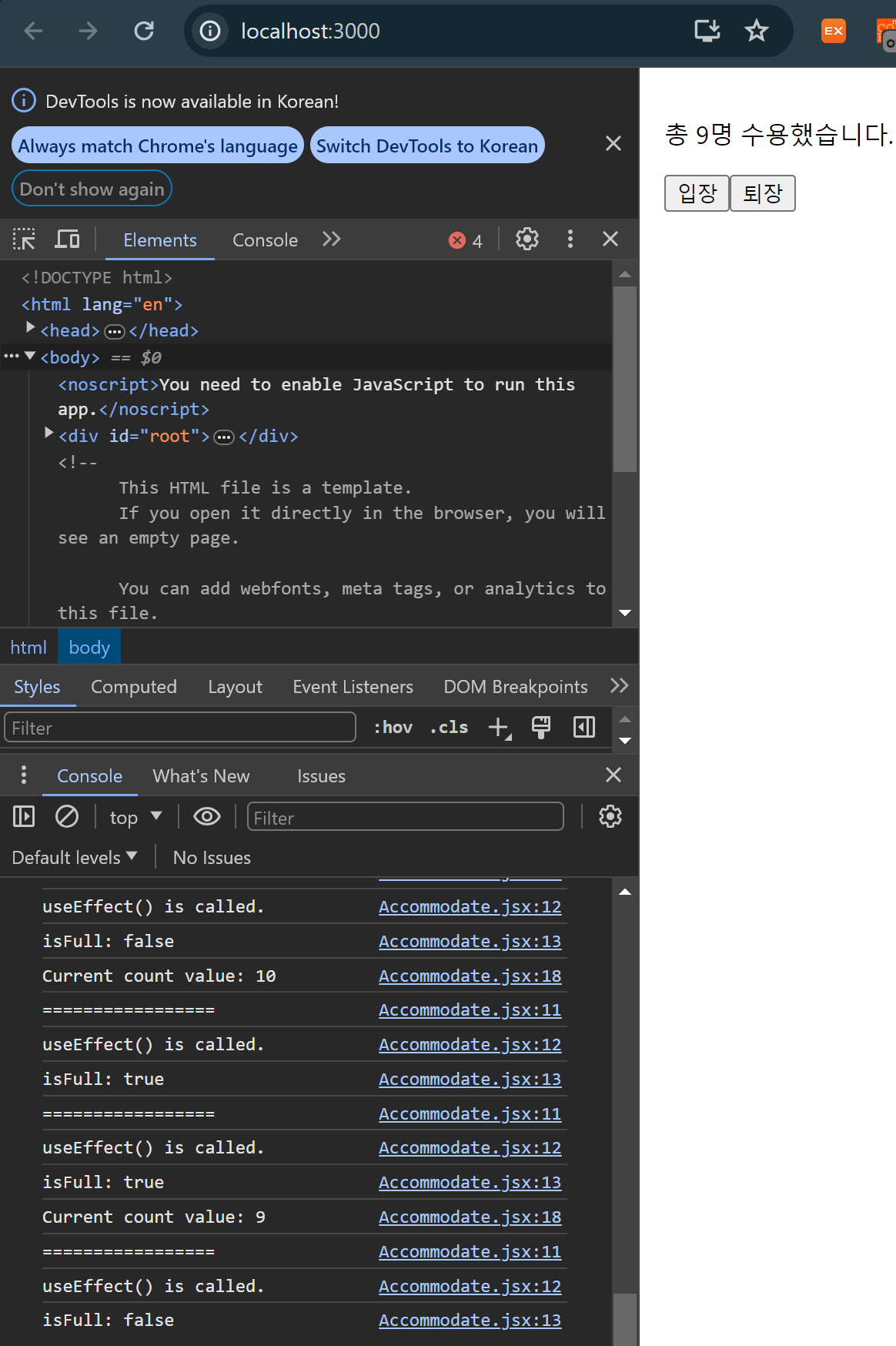Image resolution: width=896 pixels, height=1346 pixels.
Task: Toggle the device toolbar icon
Action: (67, 239)
